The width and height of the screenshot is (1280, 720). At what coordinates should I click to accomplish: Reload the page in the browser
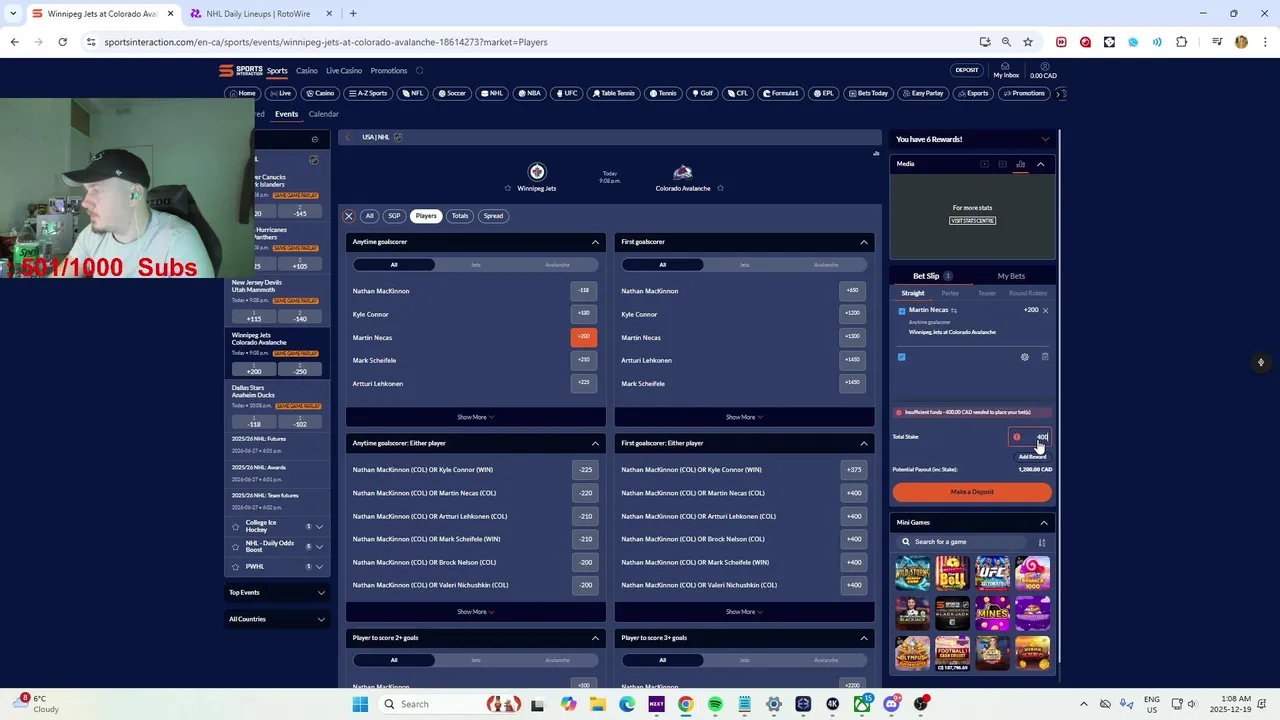point(62,42)
